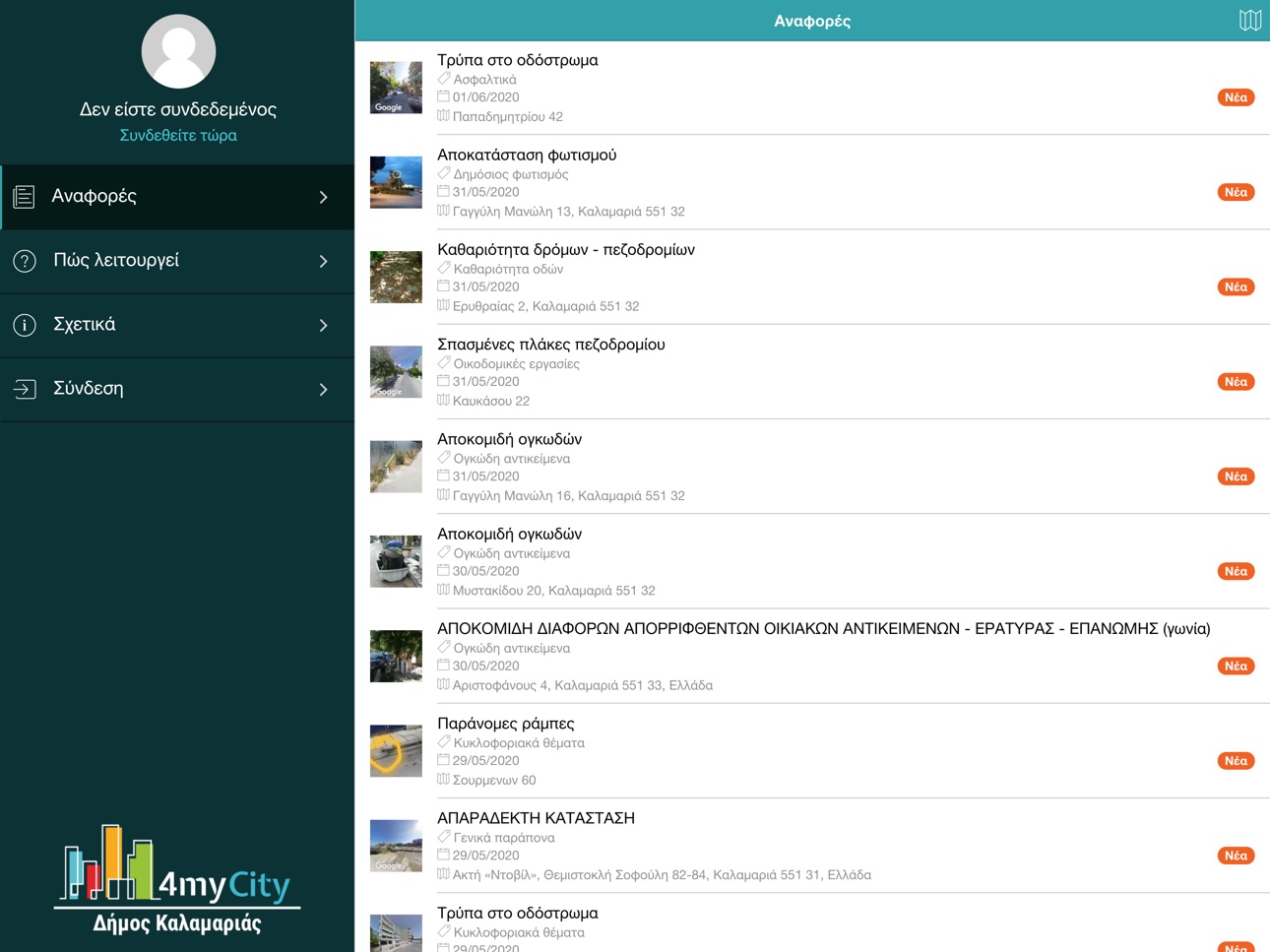Image resolution: width=1270 pixels, height=952 pixels.
Task: Open thumbnail of Καθαριότητα δρόμων report
Action: (396, 277)
